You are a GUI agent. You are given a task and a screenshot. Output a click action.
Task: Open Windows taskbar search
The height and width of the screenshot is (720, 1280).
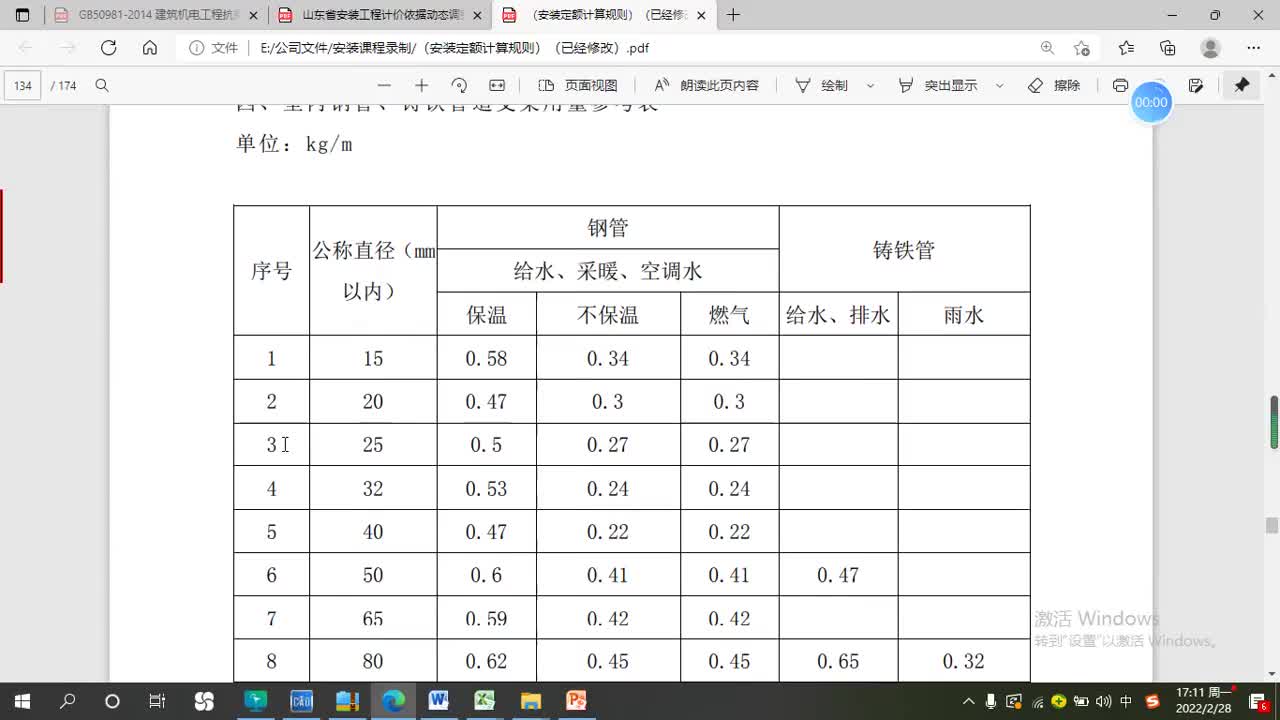coord(68,701)
